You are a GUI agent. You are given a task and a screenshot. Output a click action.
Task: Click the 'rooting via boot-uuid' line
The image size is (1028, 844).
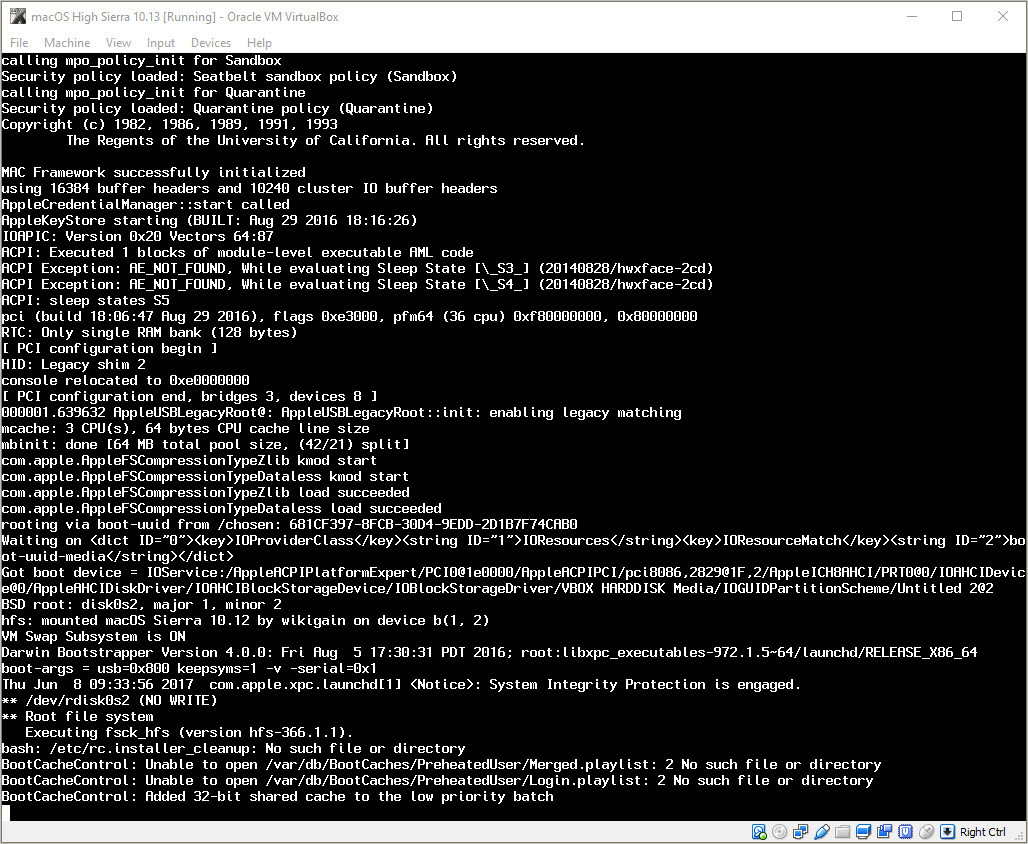point(289,525)
